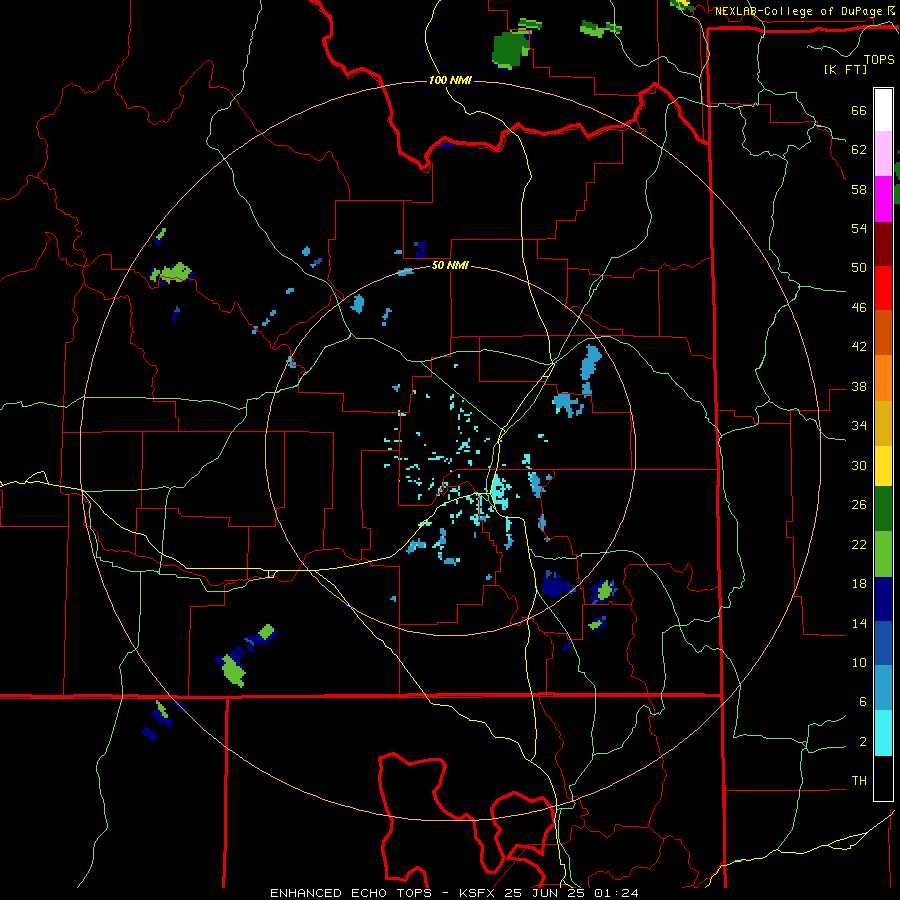Click legend value 34
The width and height of the screenshot is (900, 900).
pyautogui.click(x=859, y=426)
